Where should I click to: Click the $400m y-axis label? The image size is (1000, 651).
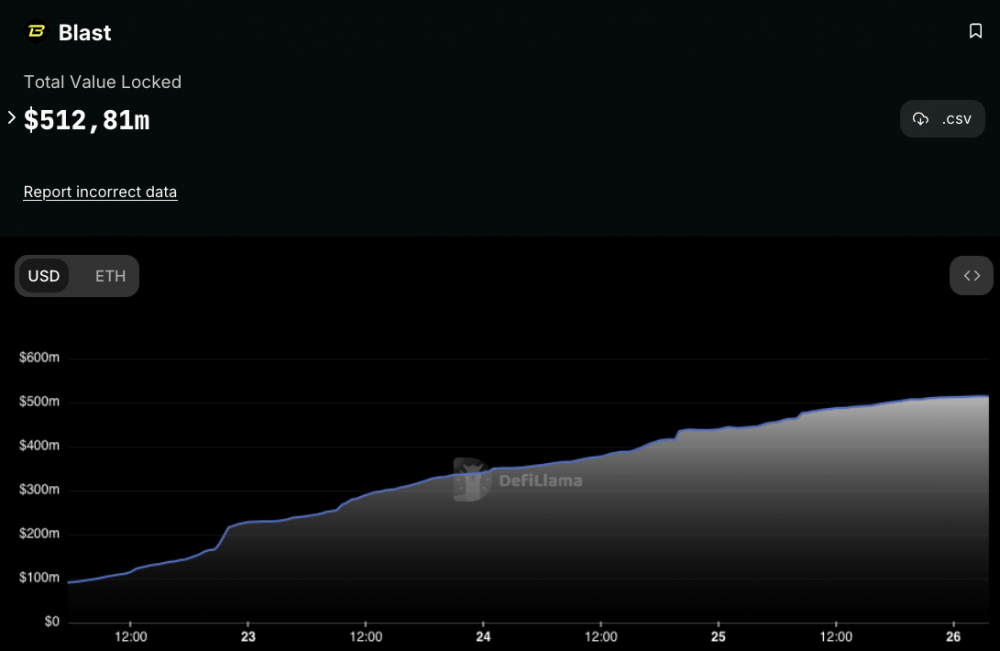pos(39,446)
